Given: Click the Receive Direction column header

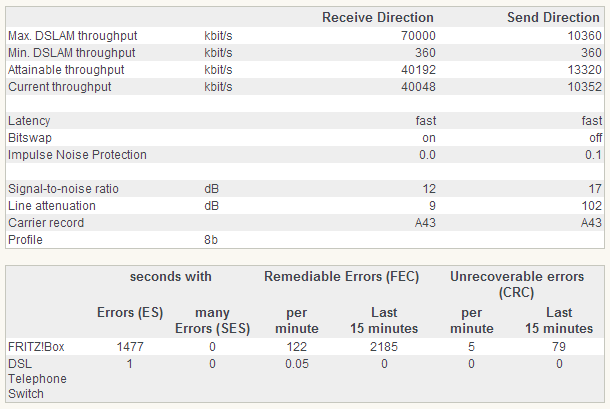Looking at the screenshot, I should point(377,17).
